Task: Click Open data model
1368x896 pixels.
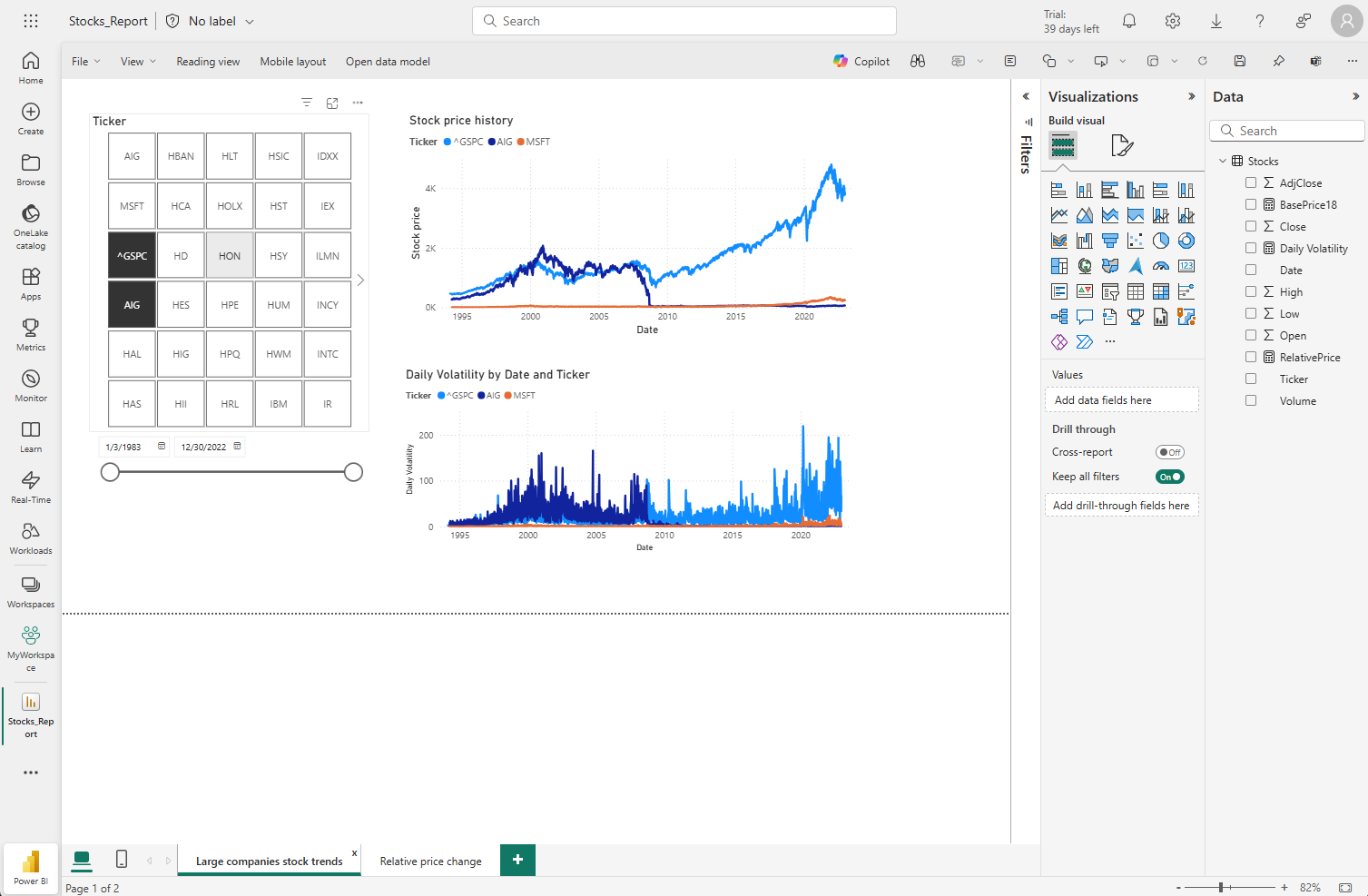Action: (x=388, y=62)
